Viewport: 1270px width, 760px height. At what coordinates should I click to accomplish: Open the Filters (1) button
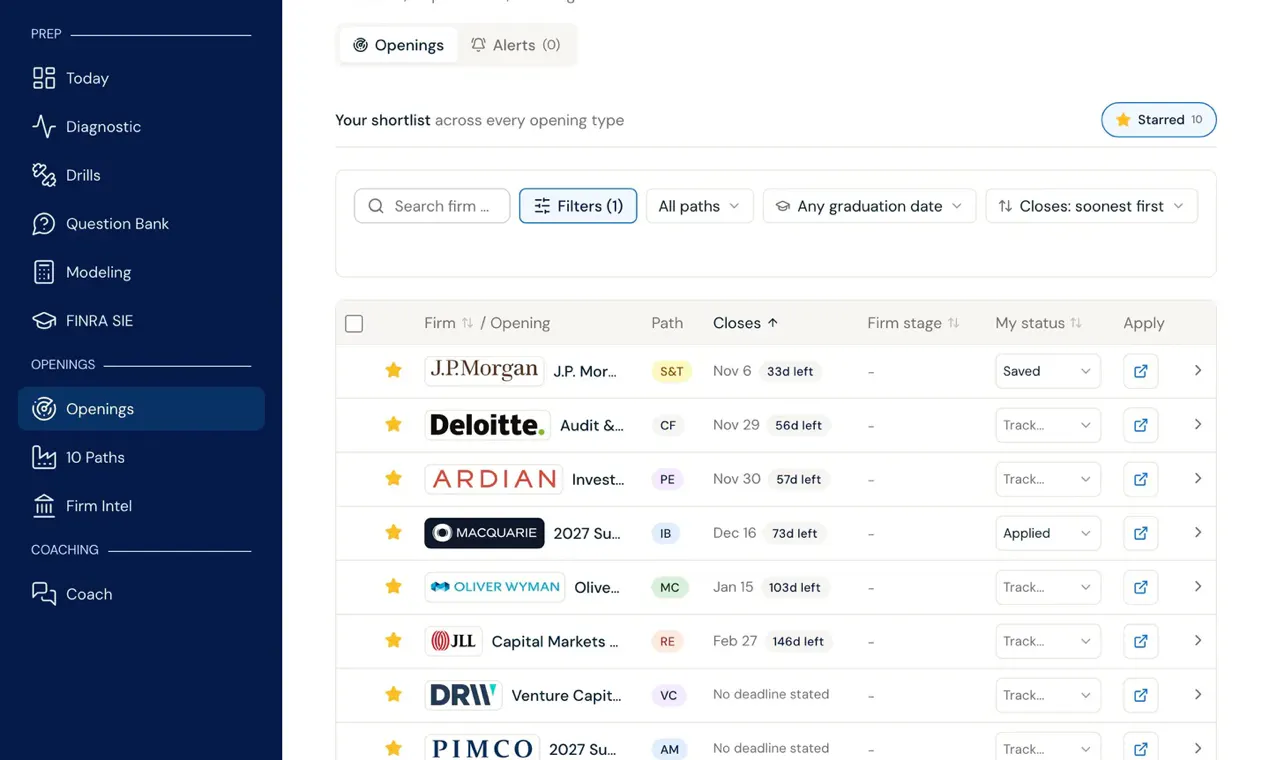pos(578,206)
